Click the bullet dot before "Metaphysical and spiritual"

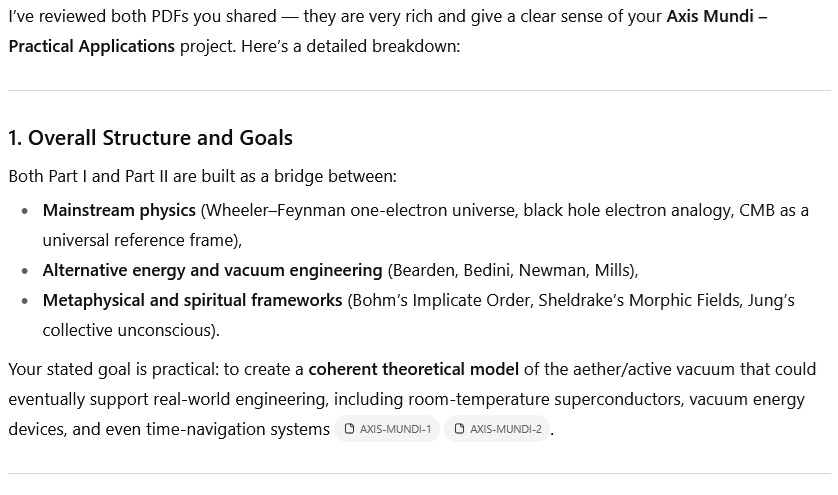coord(25,300)
